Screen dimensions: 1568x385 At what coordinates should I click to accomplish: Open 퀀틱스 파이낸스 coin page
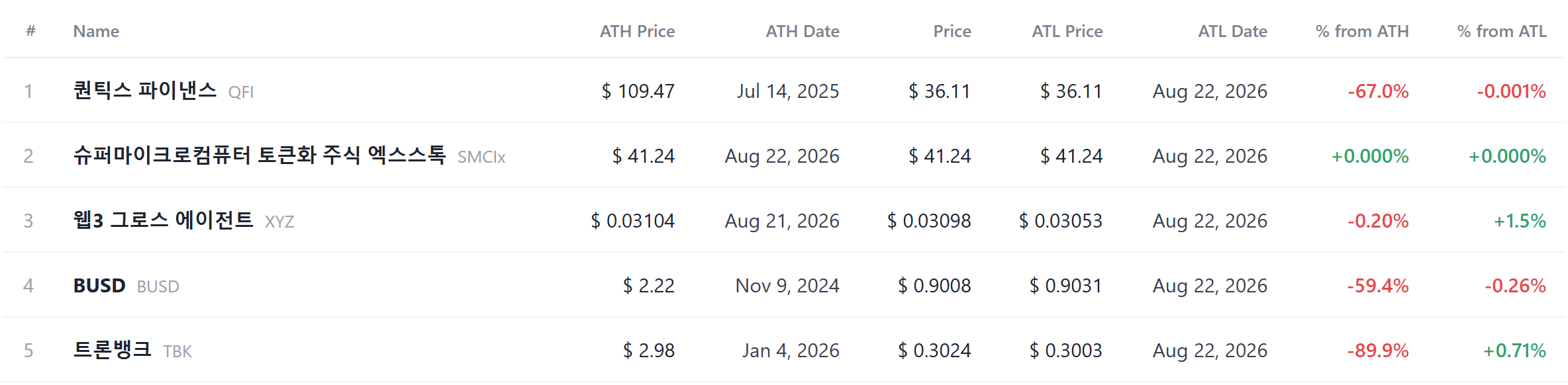coord(145,90)
